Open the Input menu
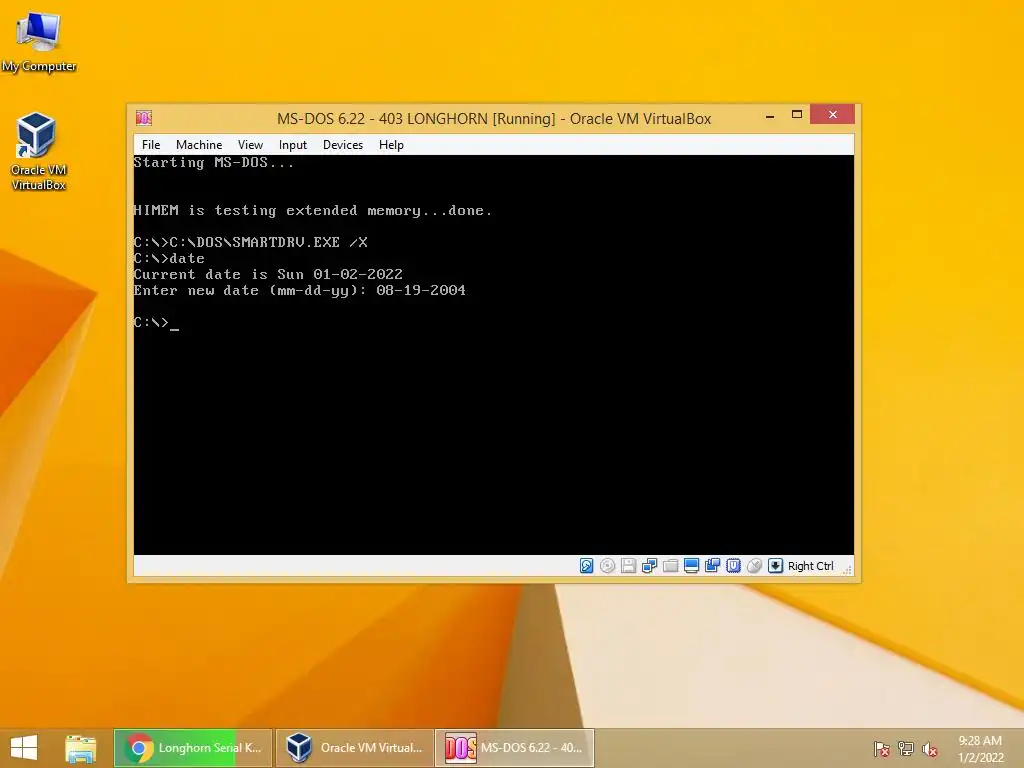The image size is (1024, 768). pyautogui.click(x=293, y=144)
